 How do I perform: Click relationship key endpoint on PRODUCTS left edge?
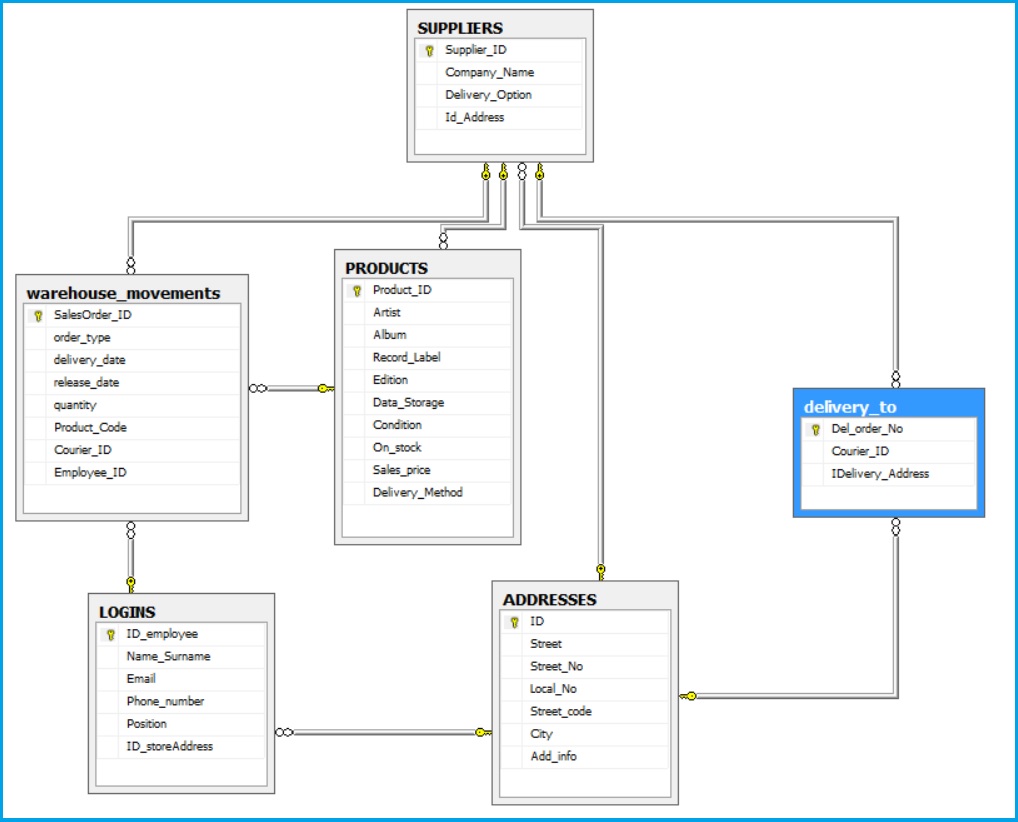(x=325, y=388)
